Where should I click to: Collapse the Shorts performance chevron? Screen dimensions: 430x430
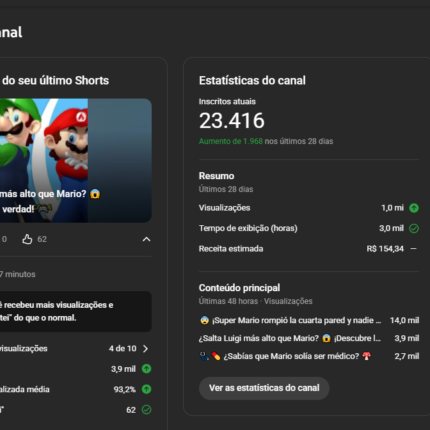(x=146, y=239)
